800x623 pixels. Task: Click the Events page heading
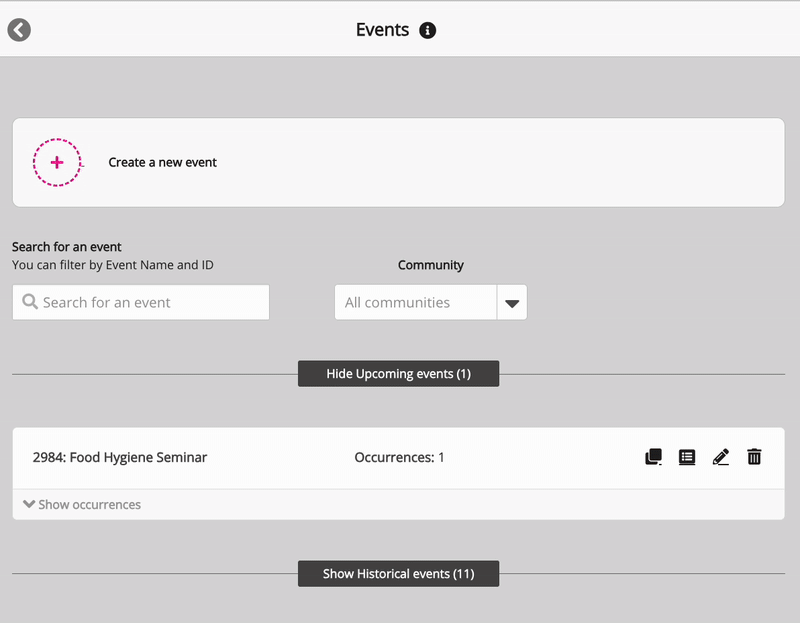click(382, 30)
